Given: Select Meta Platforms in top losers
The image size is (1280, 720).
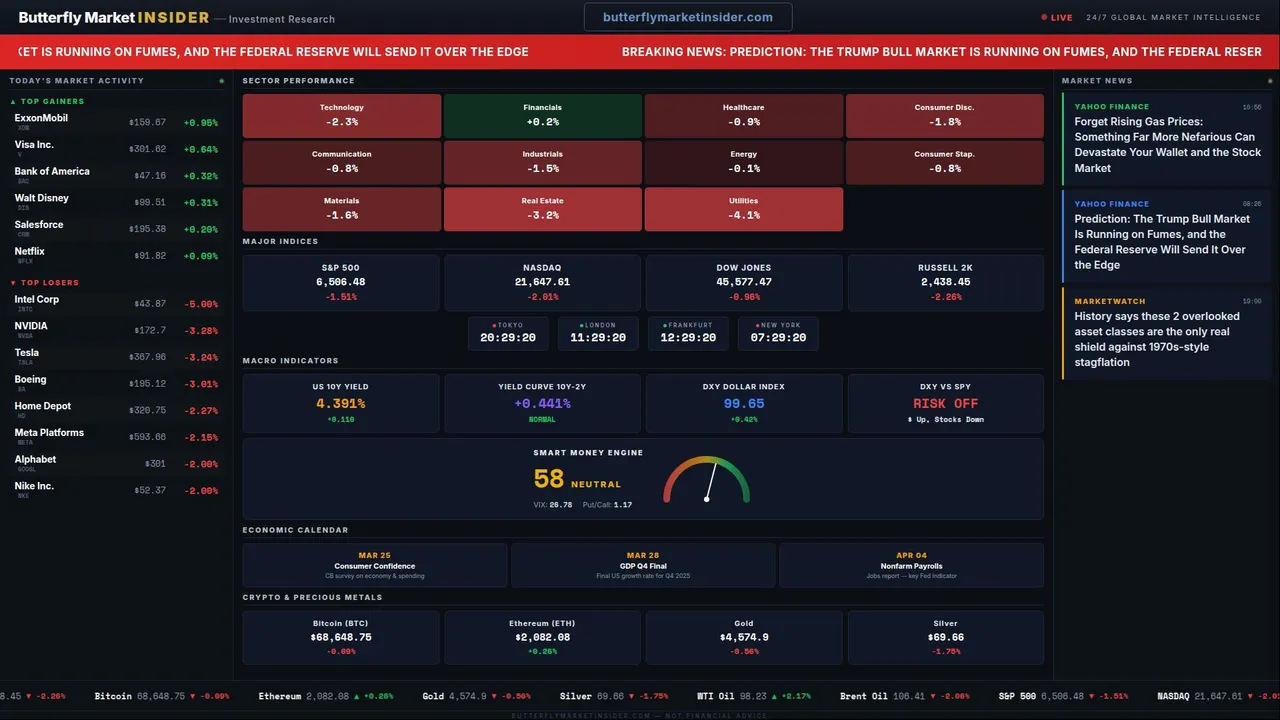Looking at the screenshot, I should click(116, 437).
